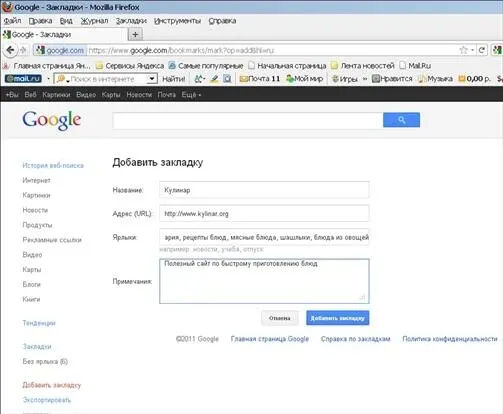Screen dimensions: 503x414
Task: Open Мой мир from Mail.ru toolbar
Action: (305, 79)
